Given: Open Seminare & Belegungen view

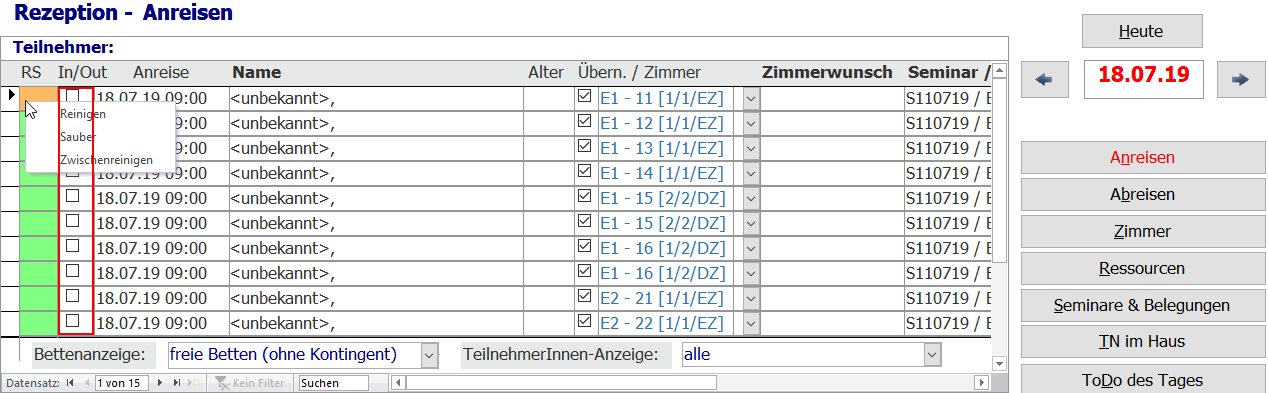Looking at the screenshot, I should [x=1141, y=305].
